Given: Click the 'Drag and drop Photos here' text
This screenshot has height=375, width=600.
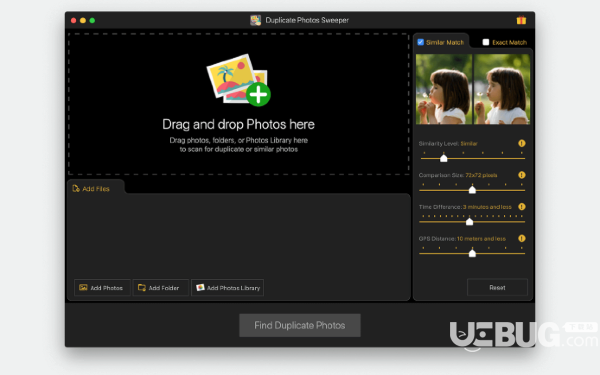Looking at the screenshot, I should coord(238,124).
